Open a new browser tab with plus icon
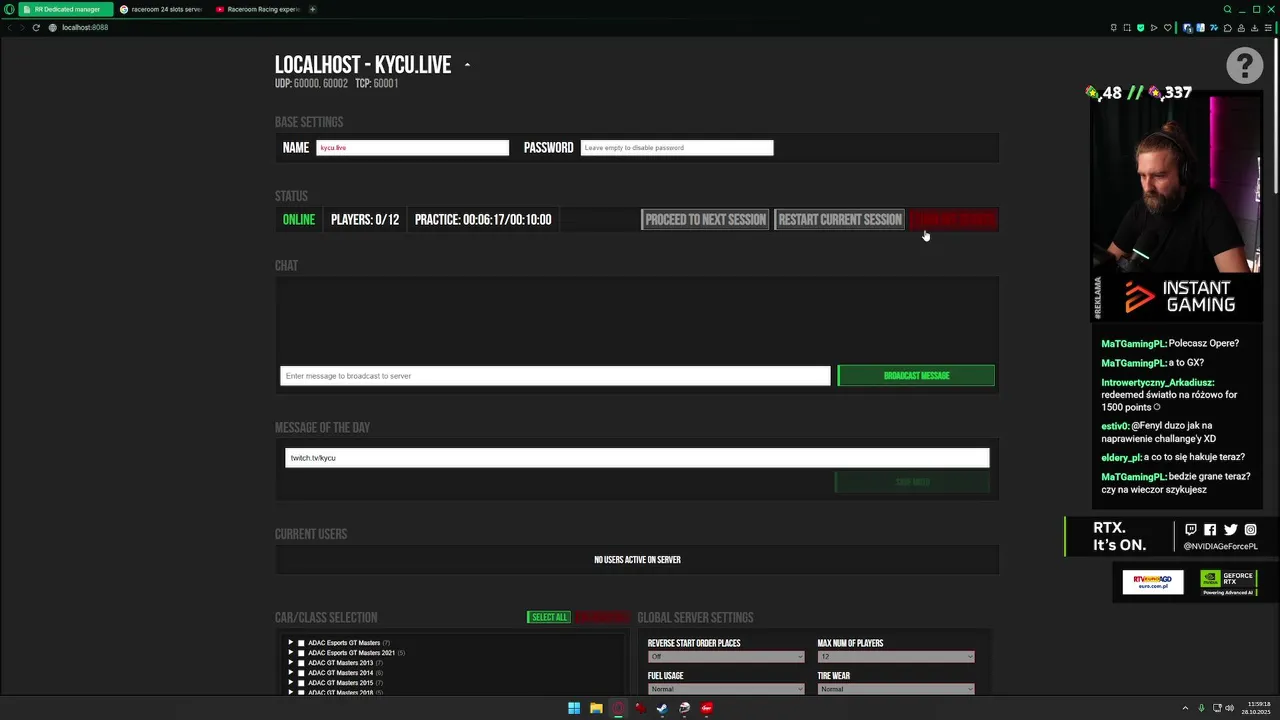Image resolution: width=1280 pixels, height=720 pixels. (x=312, y=9)
